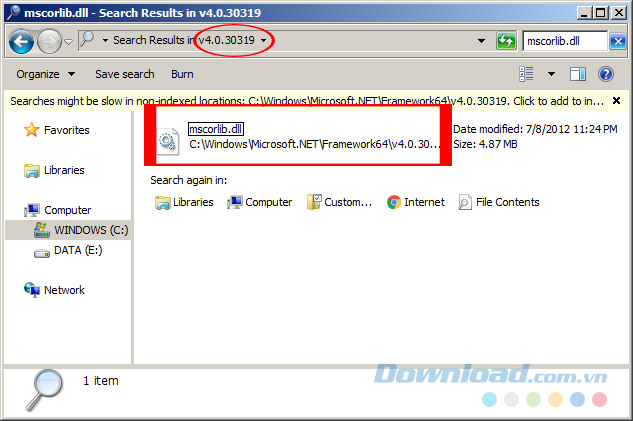The image size is (633, 421).
Task: Click Save search in the toolbar
Action: tap(125, 74)
